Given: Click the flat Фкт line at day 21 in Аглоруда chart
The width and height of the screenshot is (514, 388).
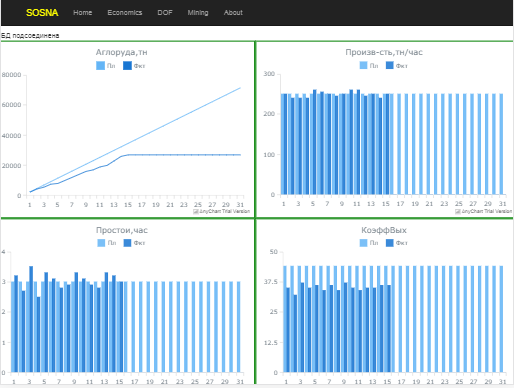Looking at the screenshot, I should [x=170, y=155].
